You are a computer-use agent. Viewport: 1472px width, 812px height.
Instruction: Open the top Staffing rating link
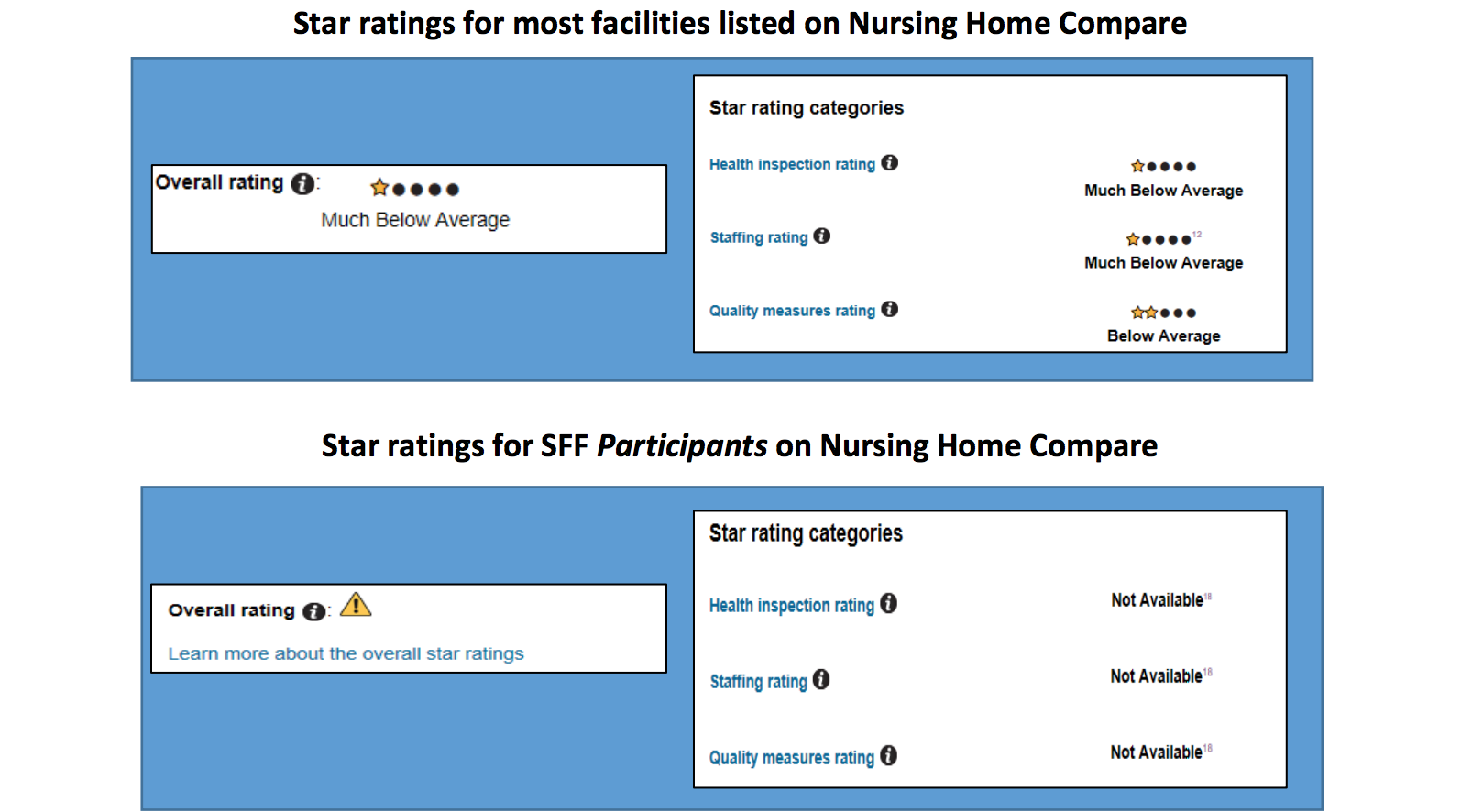[x=759, y=237]
